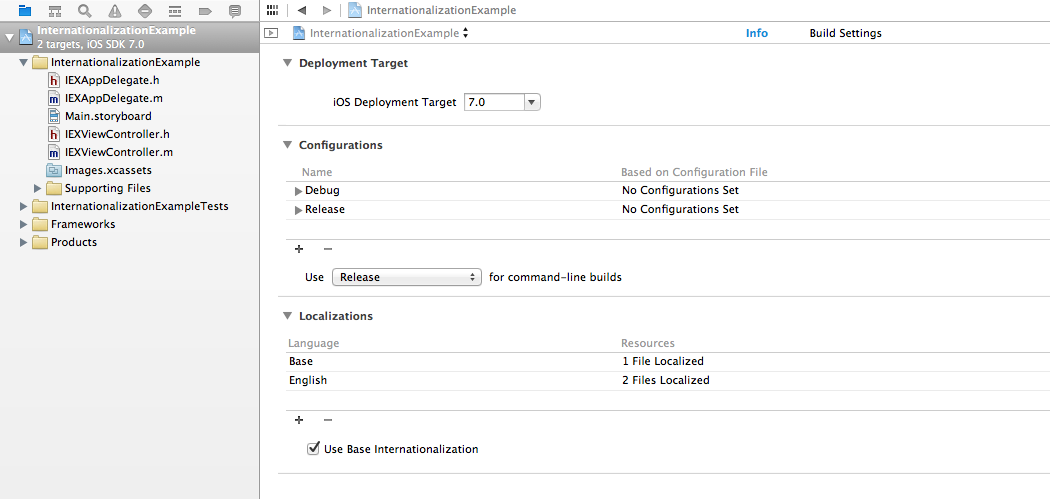Expand the Products group
1050x499 pixels.
coord(24,242)
